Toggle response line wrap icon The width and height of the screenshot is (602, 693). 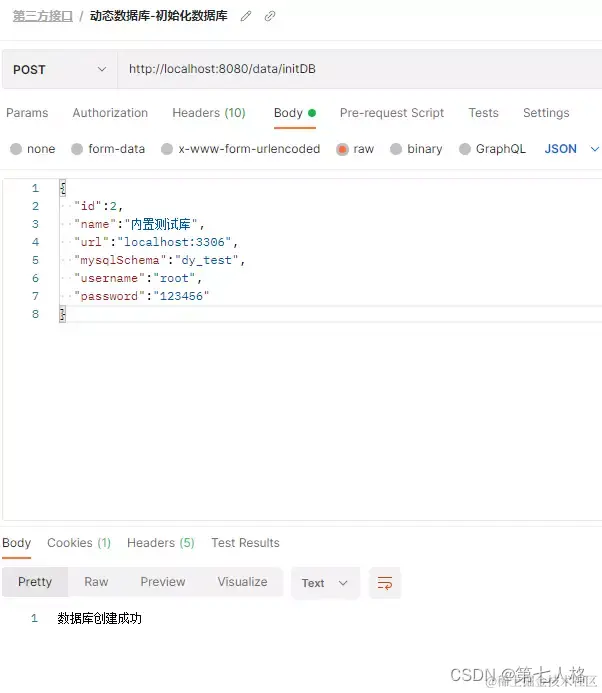385,583
